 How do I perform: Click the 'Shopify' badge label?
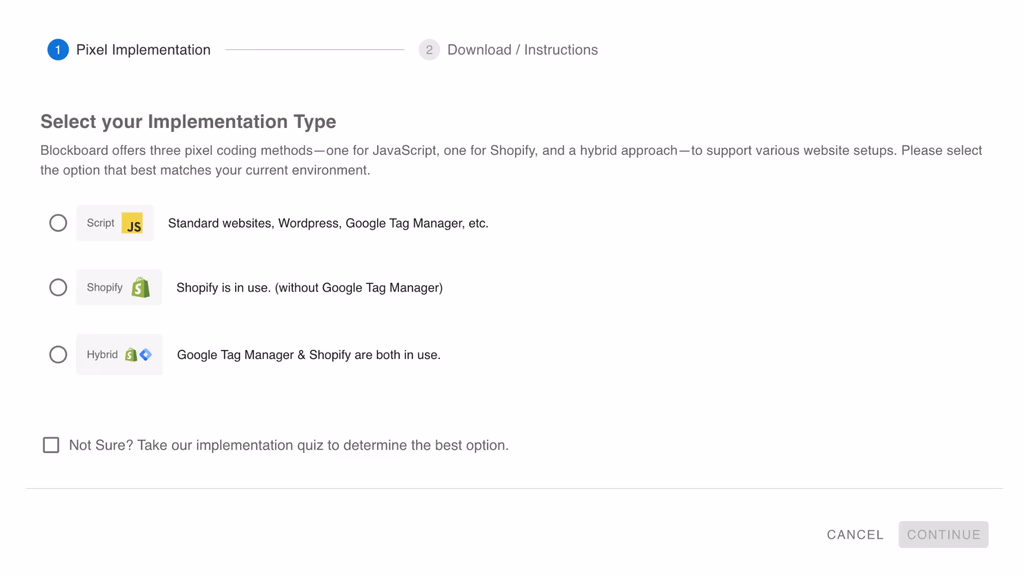[104, 288]
